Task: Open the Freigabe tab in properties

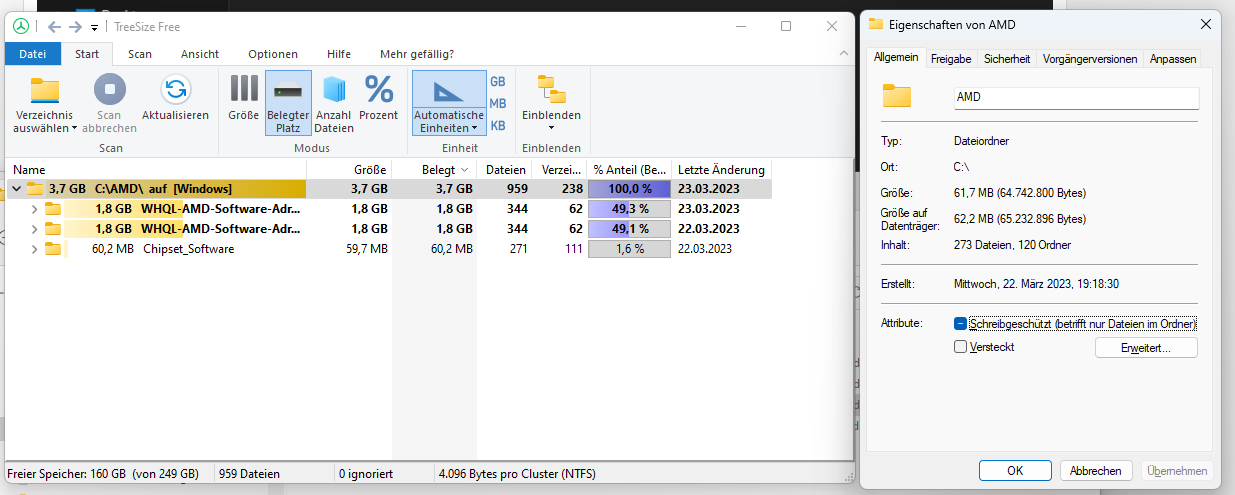Action: [951, 59]
